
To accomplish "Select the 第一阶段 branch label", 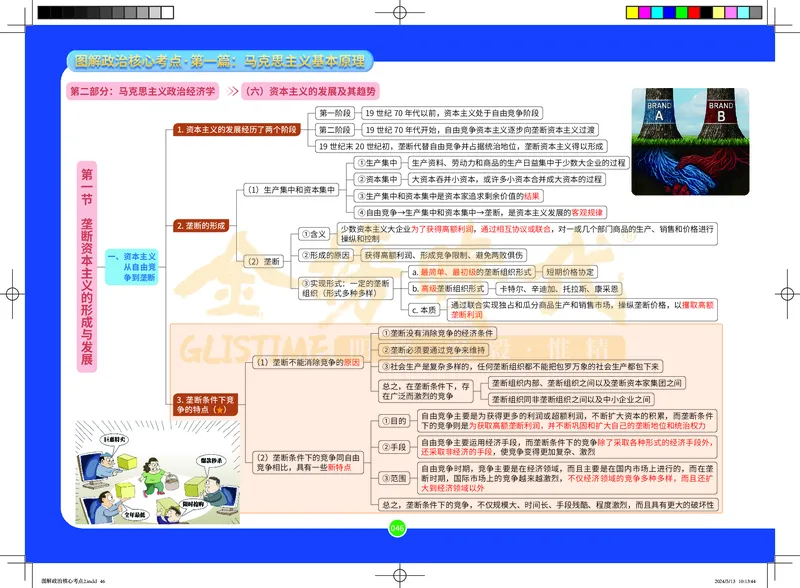I will click(x=336, y=113).
